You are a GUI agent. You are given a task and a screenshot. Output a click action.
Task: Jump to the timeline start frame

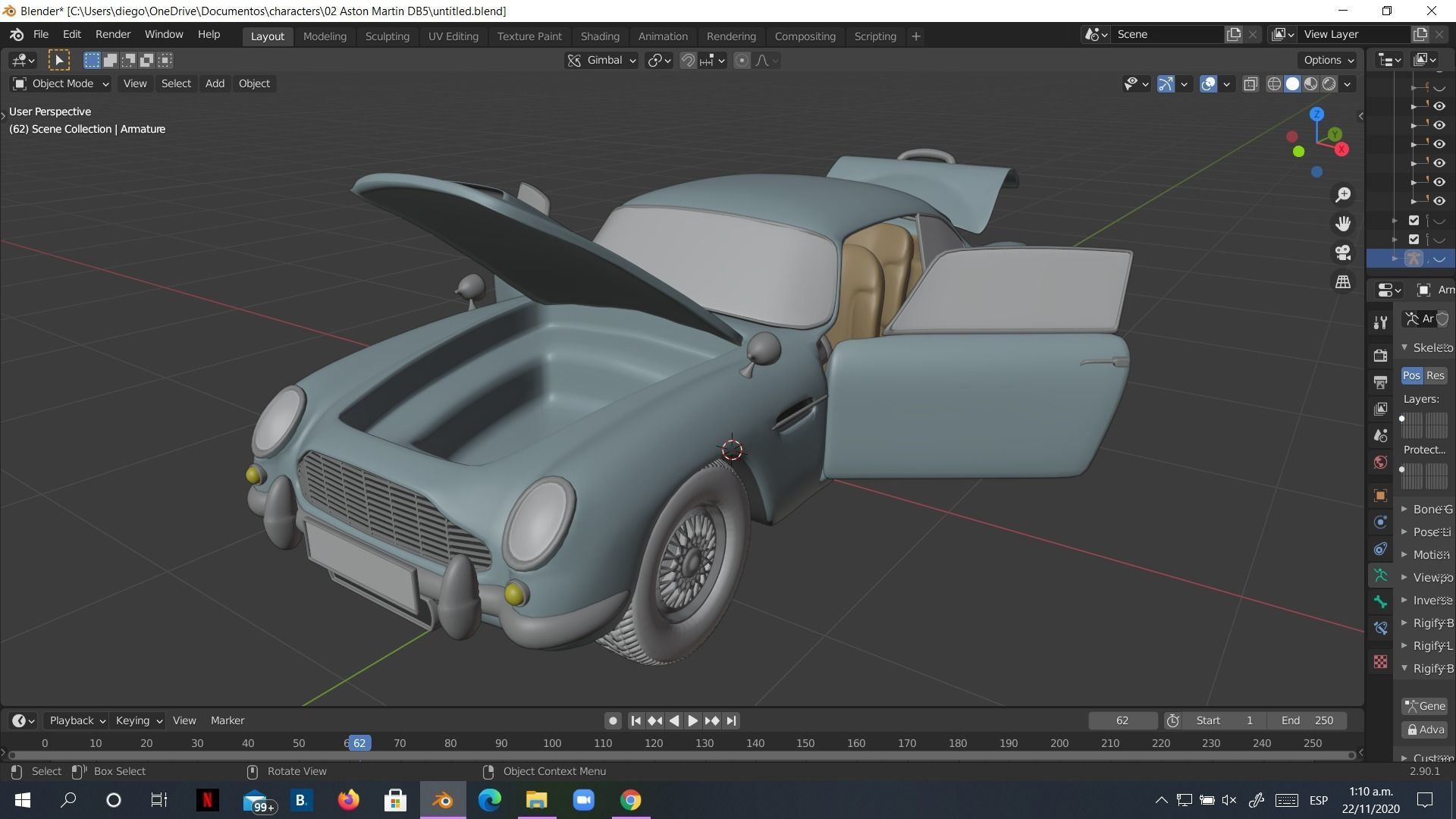click(635, 720)
